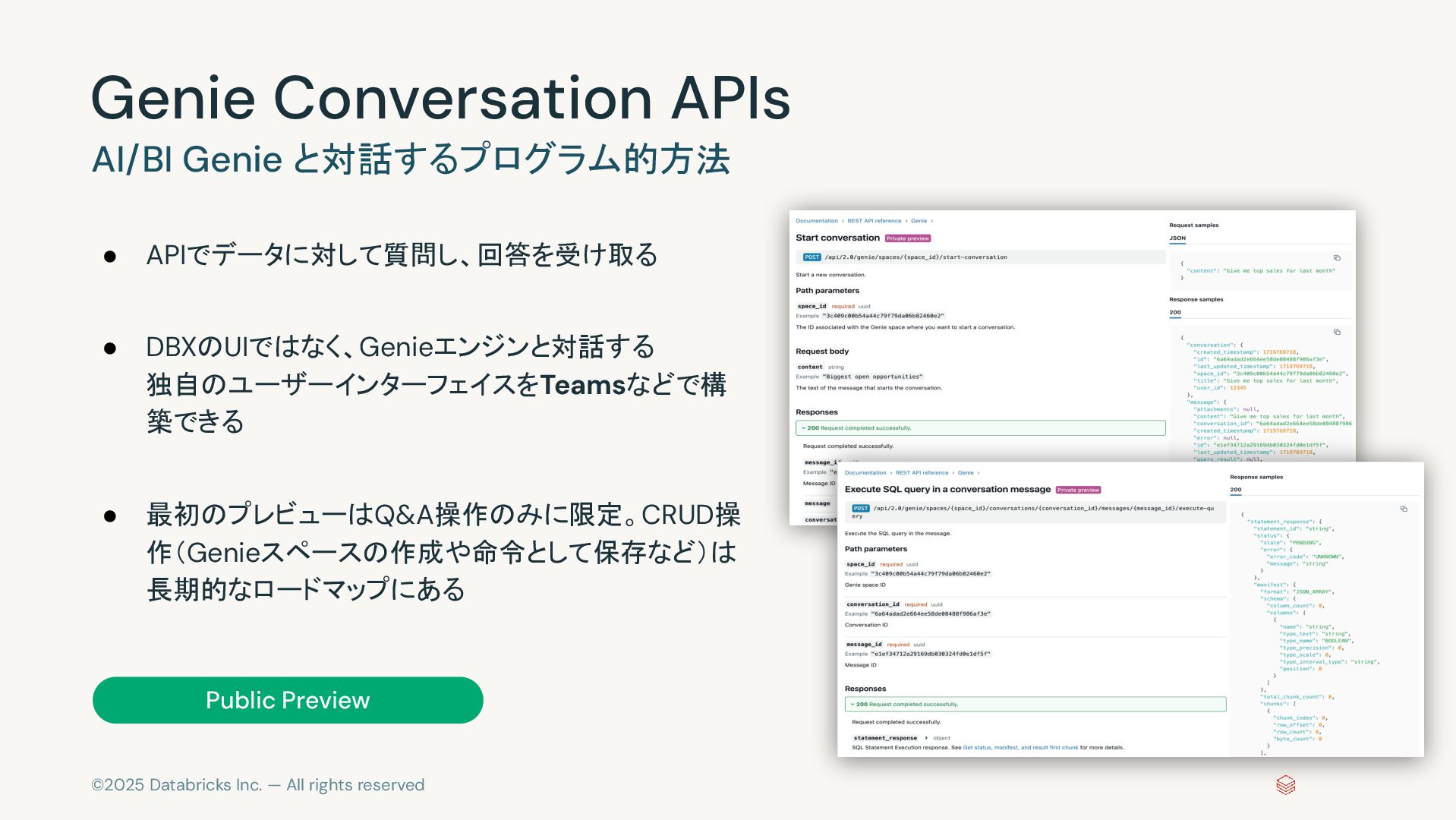Screen dimensions: 1456x820
Task: Click the bullet starting '最初のプレビューはQ&A操作のみに限定'
Action: coord(443,552)
